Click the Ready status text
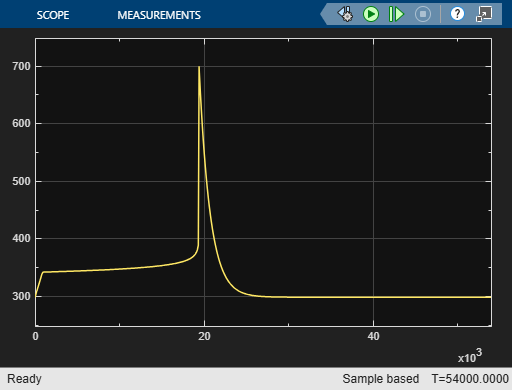 (x=24, y=379)
